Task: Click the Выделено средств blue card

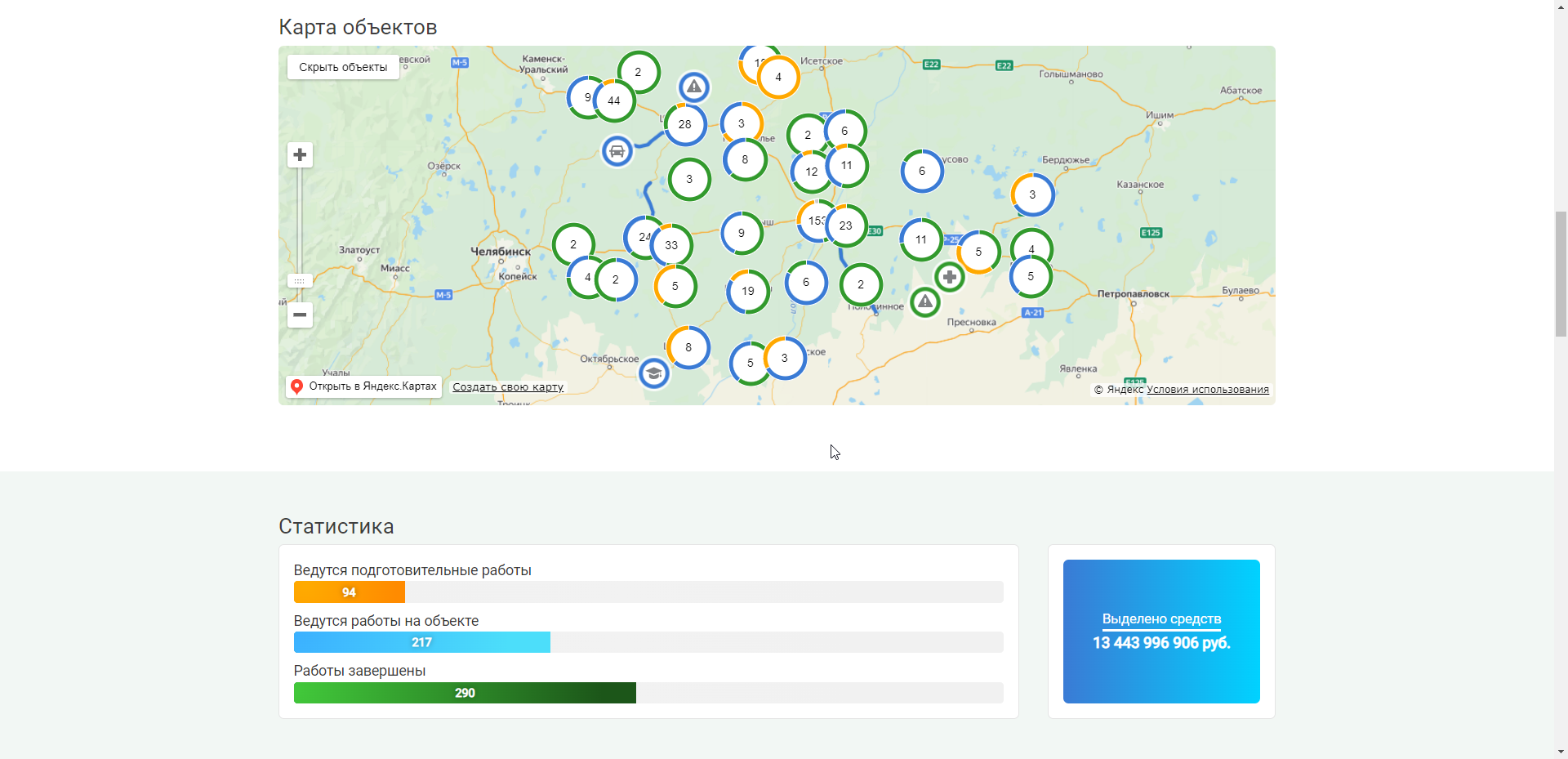Action: tap(1161, 632)
